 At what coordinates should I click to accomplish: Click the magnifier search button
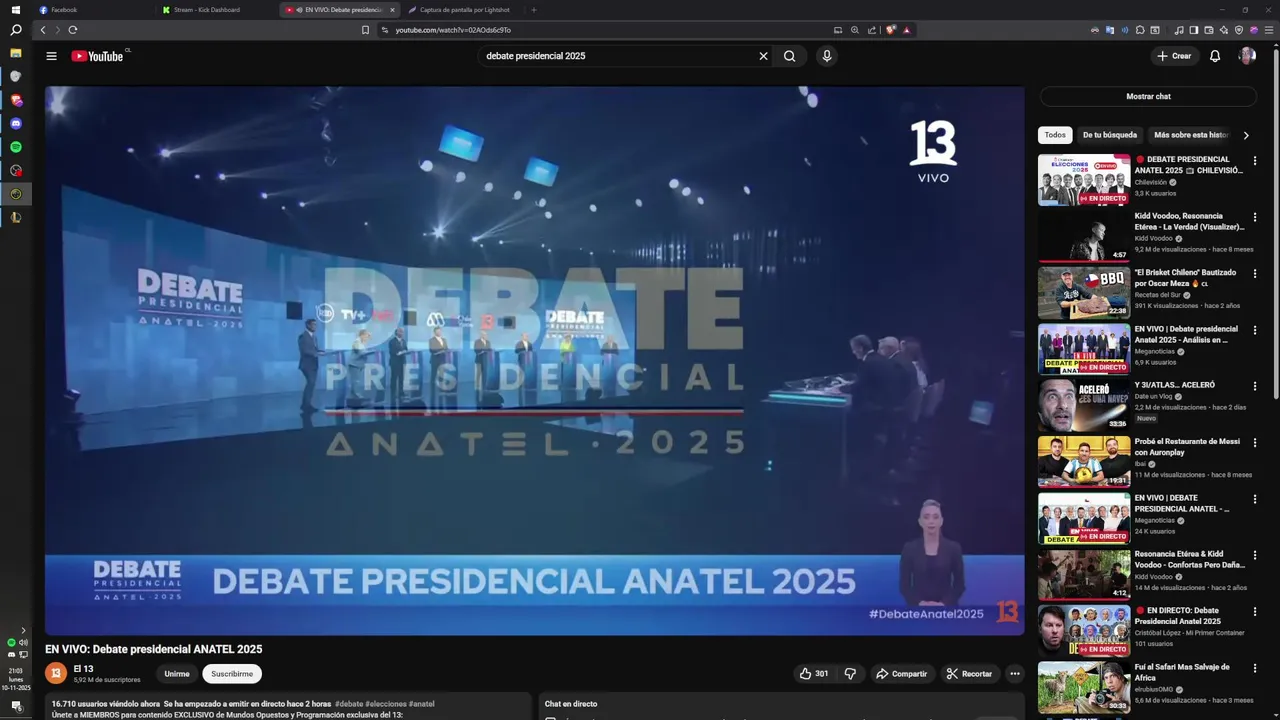[x=789, y=56]
